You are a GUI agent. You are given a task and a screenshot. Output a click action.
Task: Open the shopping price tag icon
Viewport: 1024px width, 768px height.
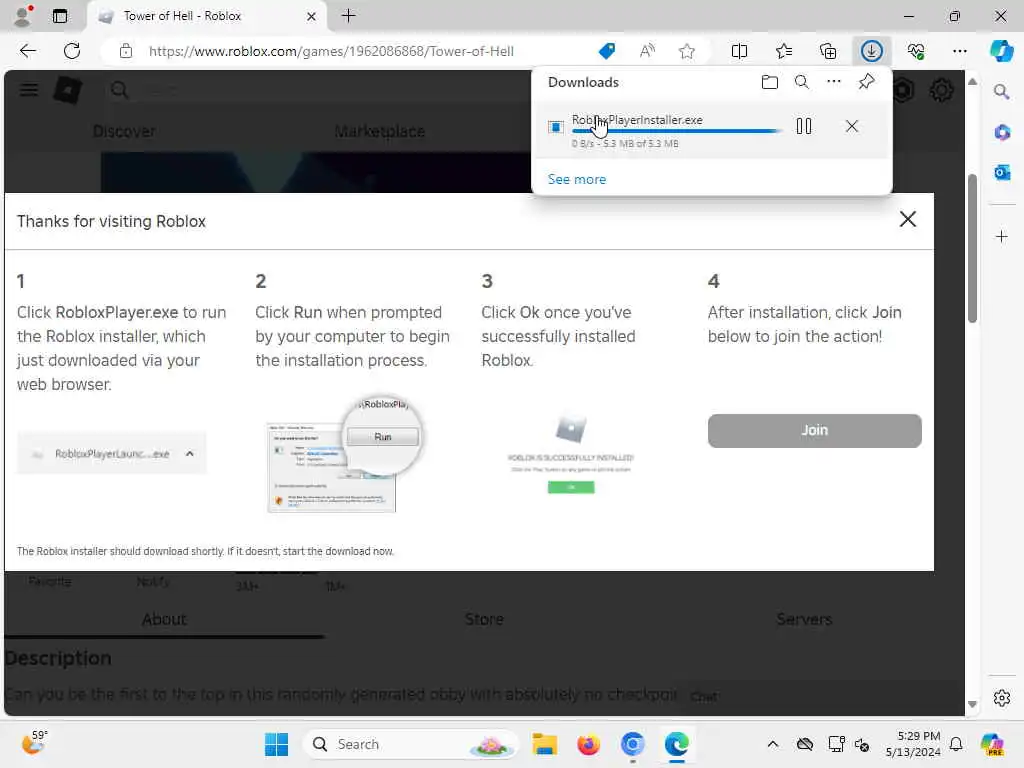tap(607, 51)
